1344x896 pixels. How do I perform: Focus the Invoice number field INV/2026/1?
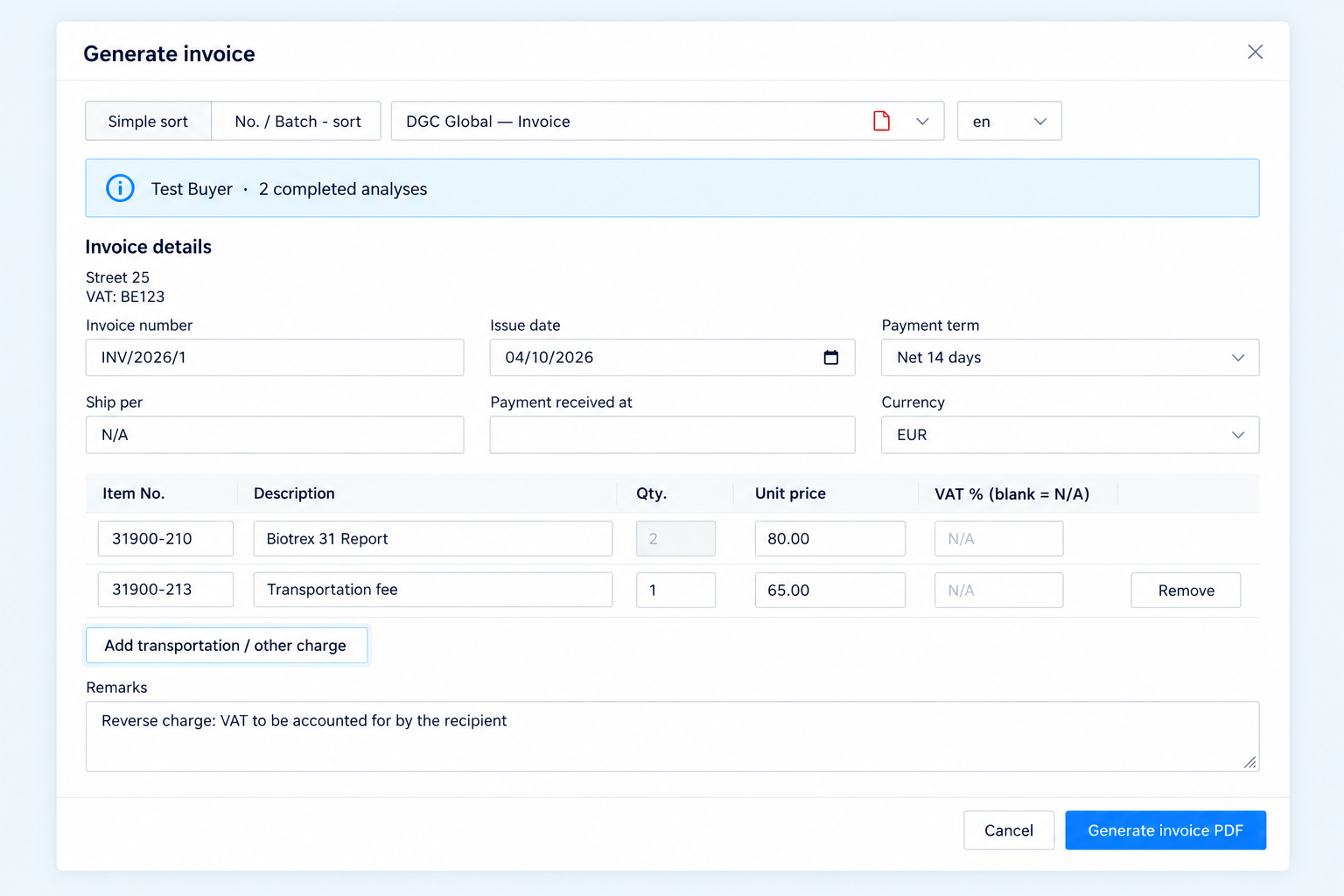[x=275, y=357]
